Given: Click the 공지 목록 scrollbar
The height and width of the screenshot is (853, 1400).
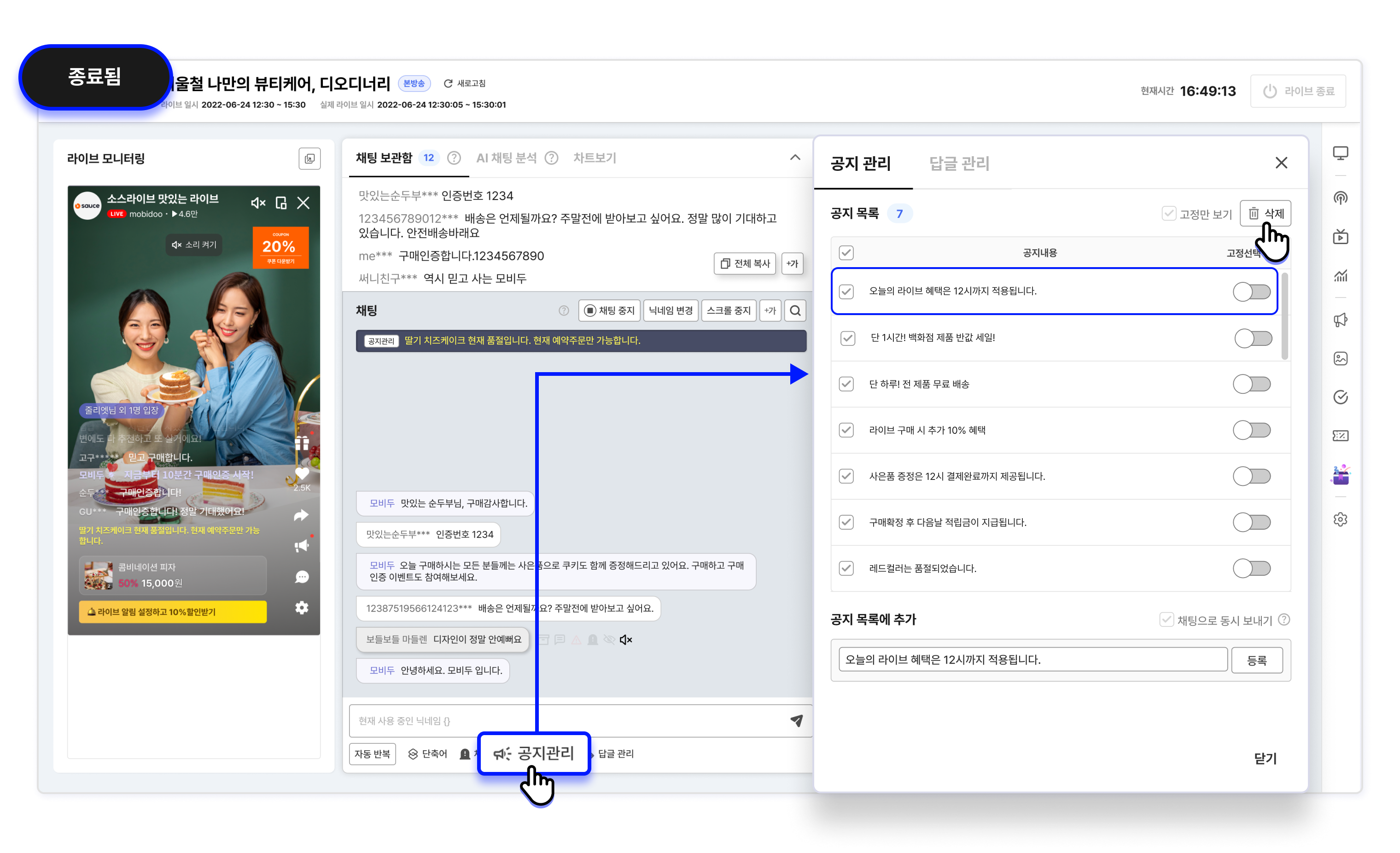Looking at the screenshot, I should coord(1285,316).
